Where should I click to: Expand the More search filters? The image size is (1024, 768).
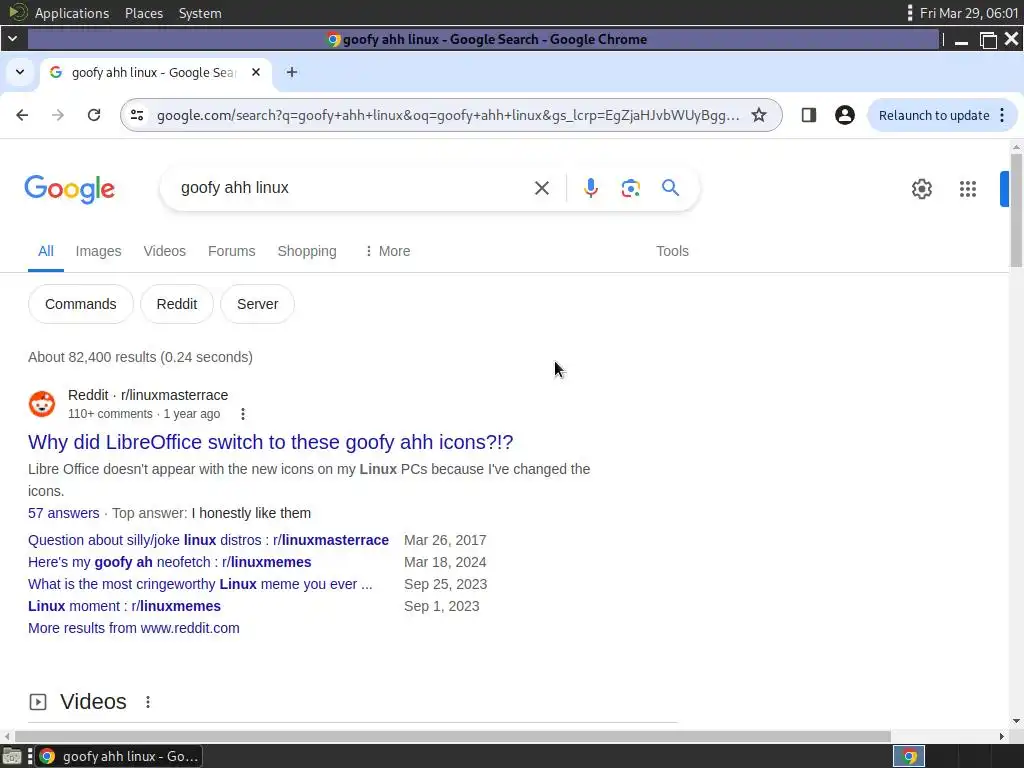pos(387,251)
